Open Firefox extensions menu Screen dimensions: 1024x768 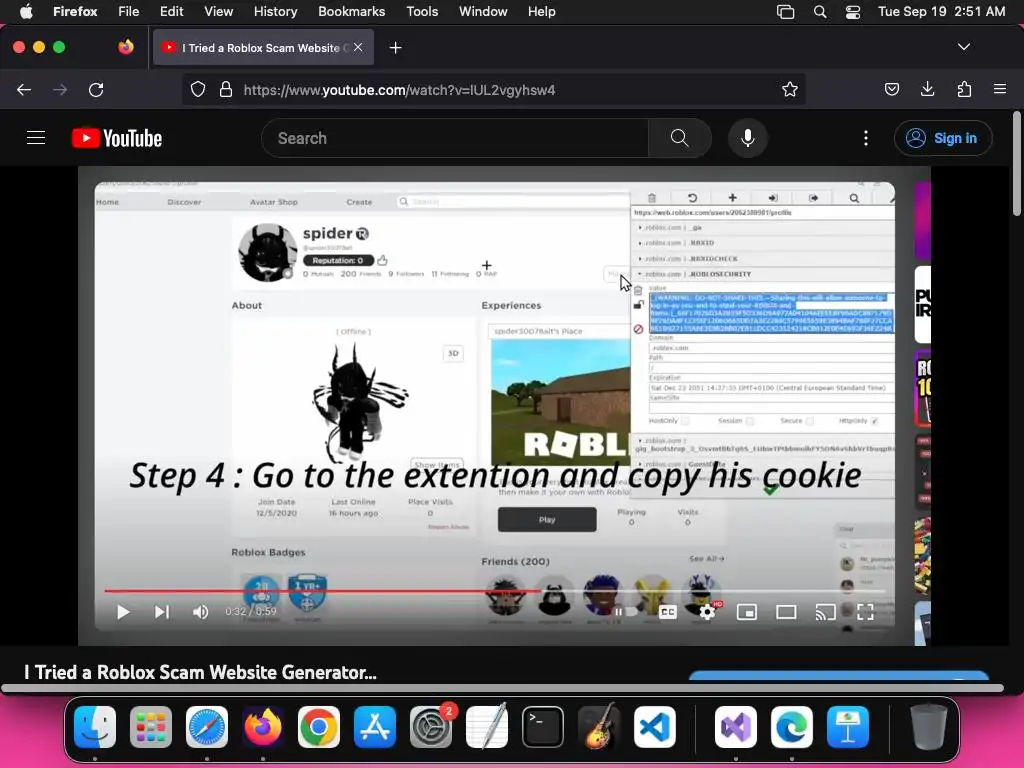[964, 89]
